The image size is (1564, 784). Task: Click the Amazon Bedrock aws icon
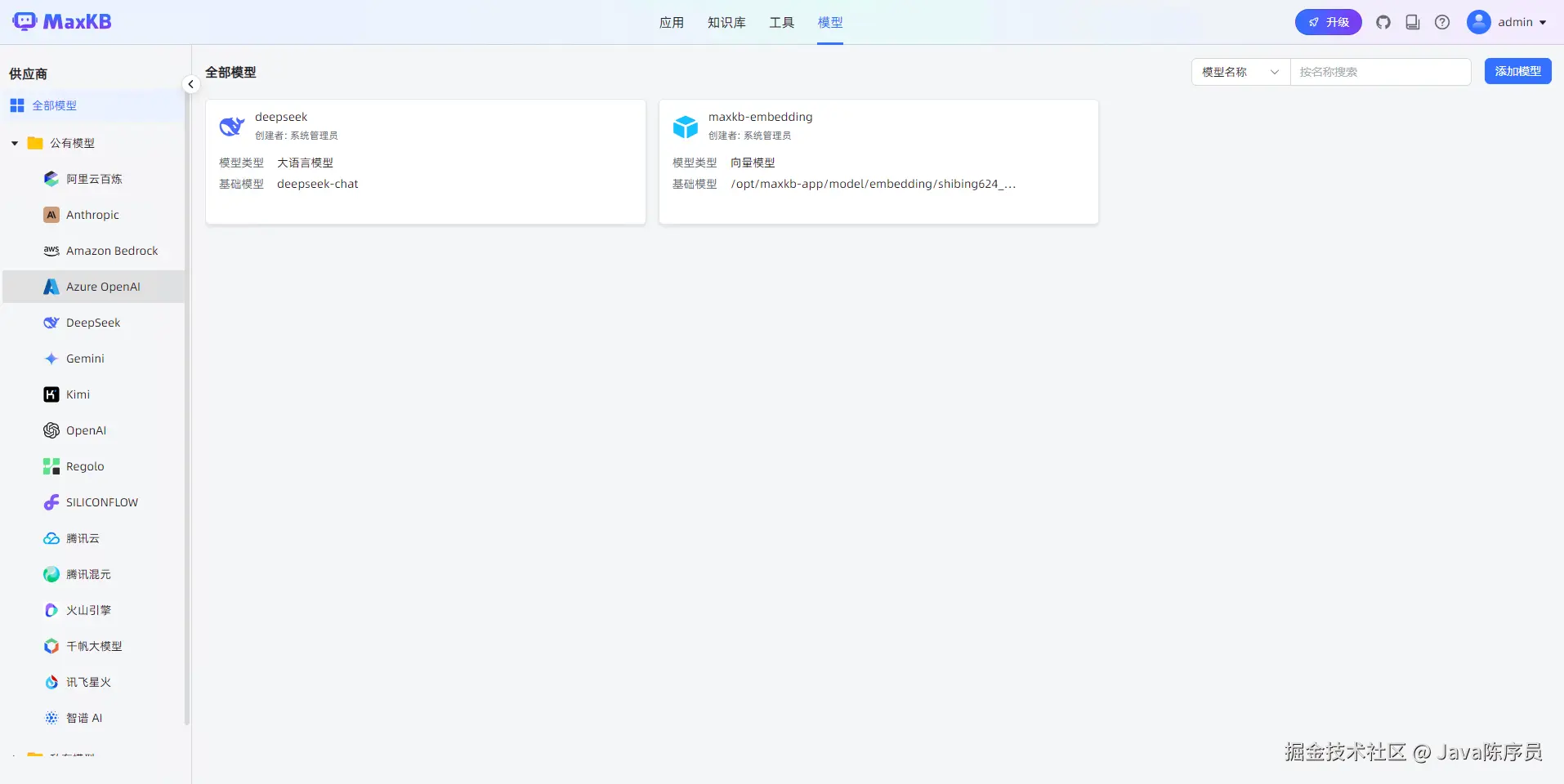pyautogui.click(x=51, y=251)
